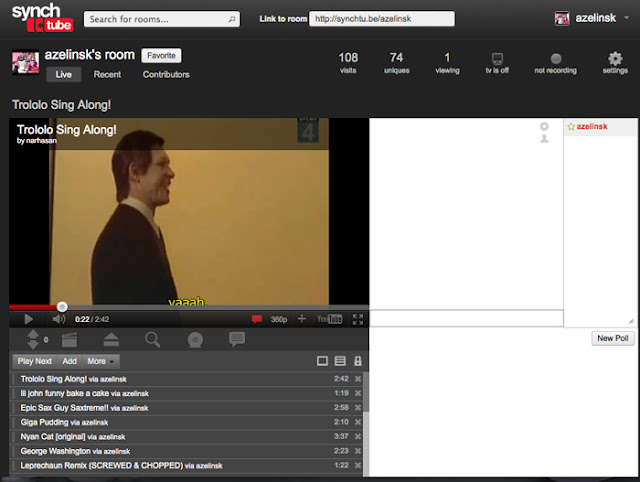This screenshot has width=640, height=482.
Task: Open the 360p quality selector
Action: point(279,319)
